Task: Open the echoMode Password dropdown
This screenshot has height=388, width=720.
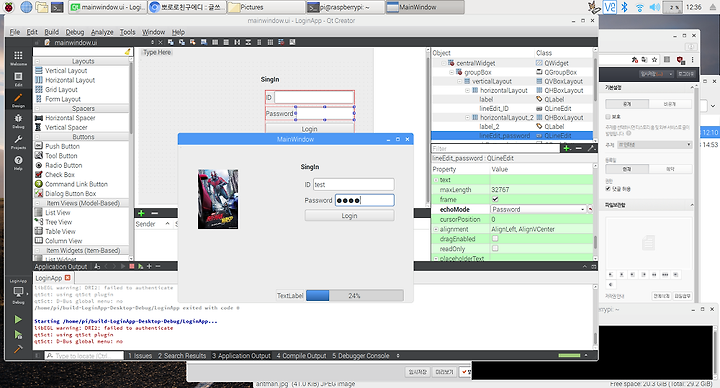Action: [539, 209]
